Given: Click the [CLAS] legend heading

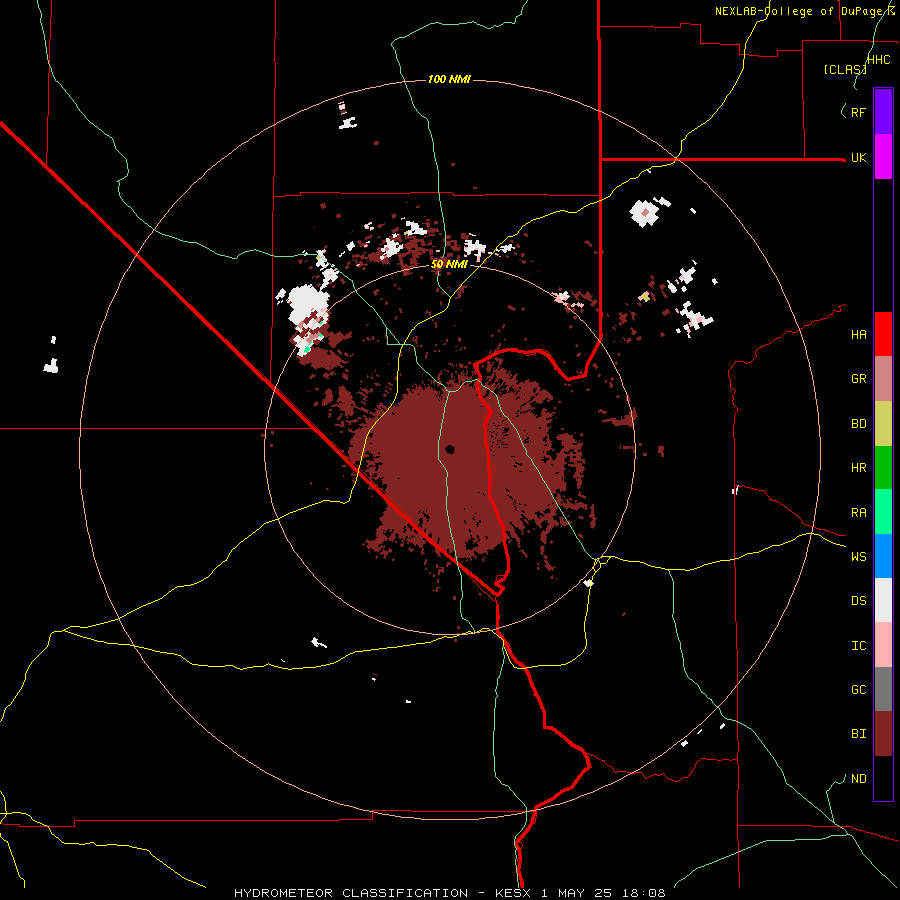Looking at the screenshot, I should tap(845, 69).
